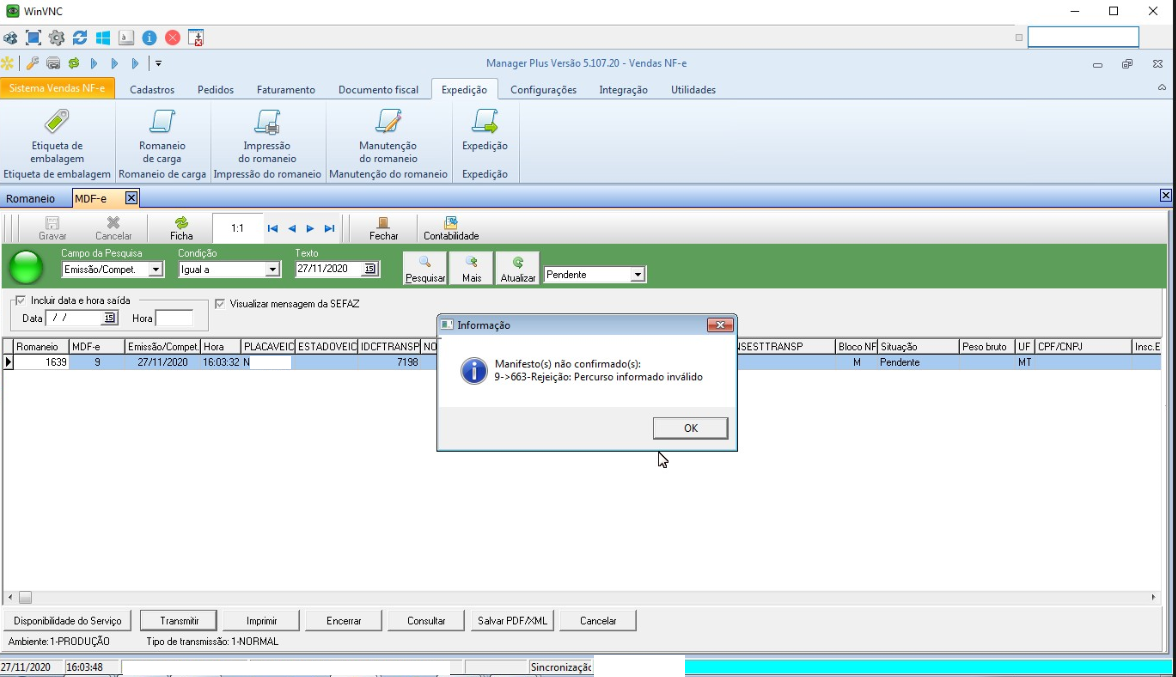Click the Transmitir button
1176x677 pixels.
(x=179, y=621)
